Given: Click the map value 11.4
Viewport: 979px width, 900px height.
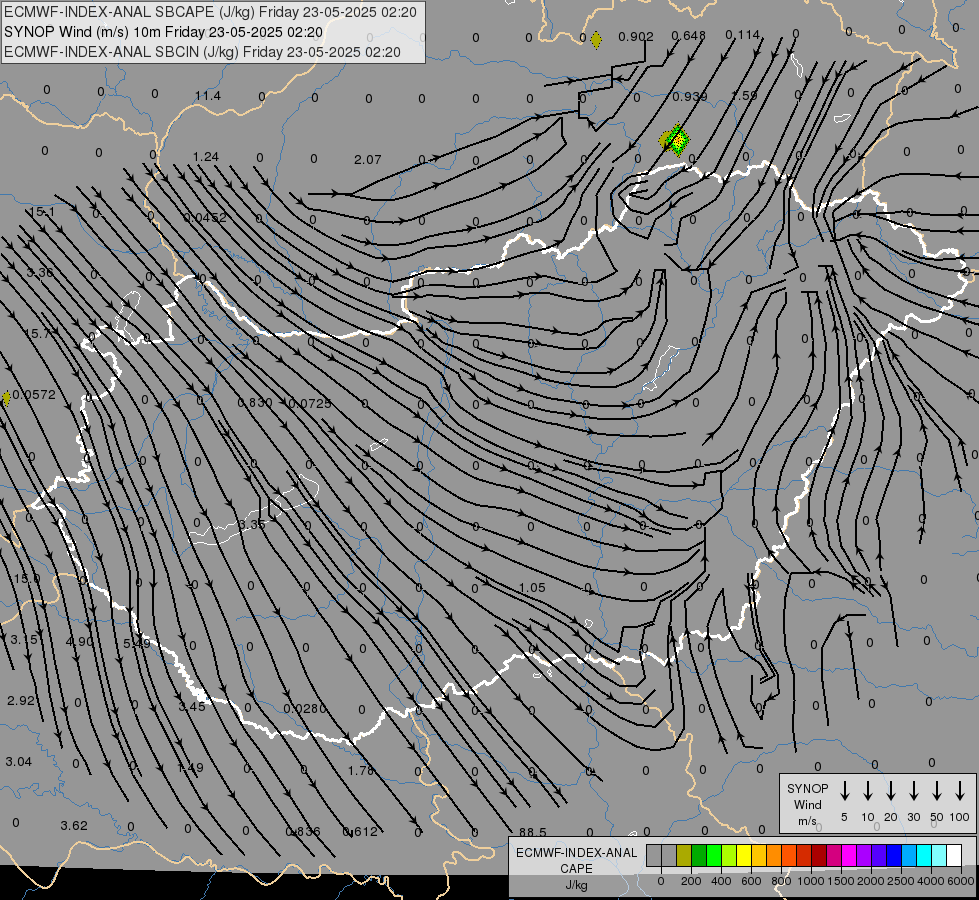Looking at the screenshot, I should click(x=207, y=96).
